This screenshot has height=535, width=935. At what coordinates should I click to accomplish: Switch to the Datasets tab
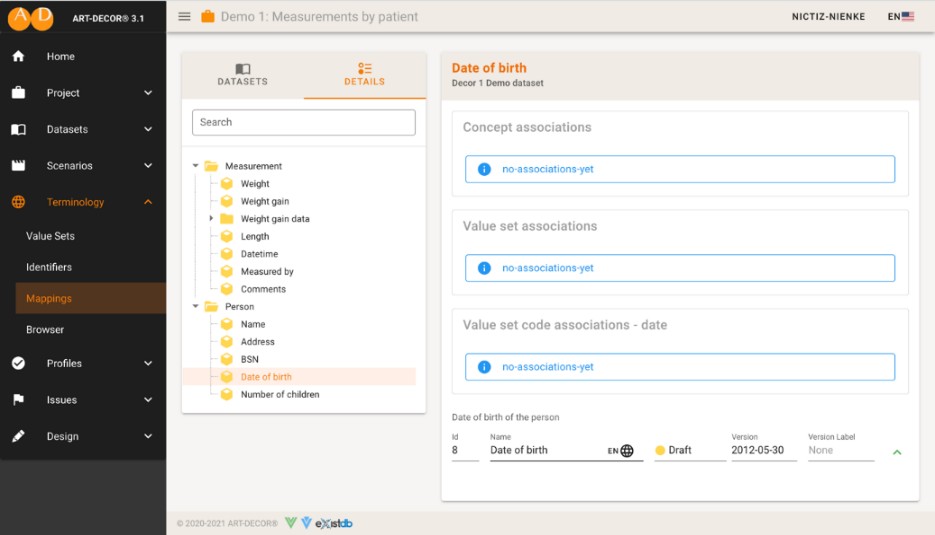pos(243,75)
